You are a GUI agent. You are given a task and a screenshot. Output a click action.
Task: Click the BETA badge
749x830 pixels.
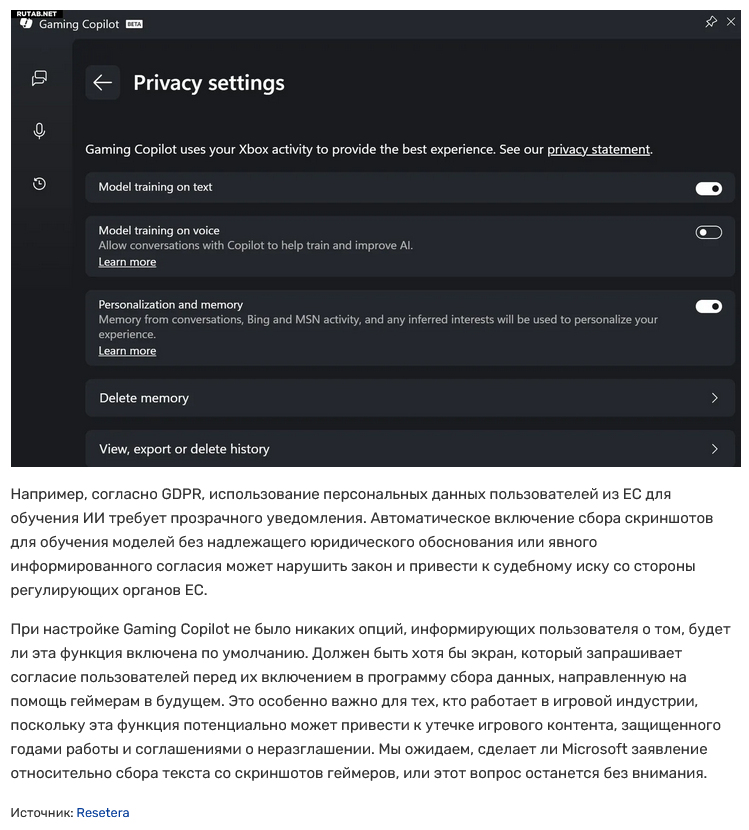[134, 24]
